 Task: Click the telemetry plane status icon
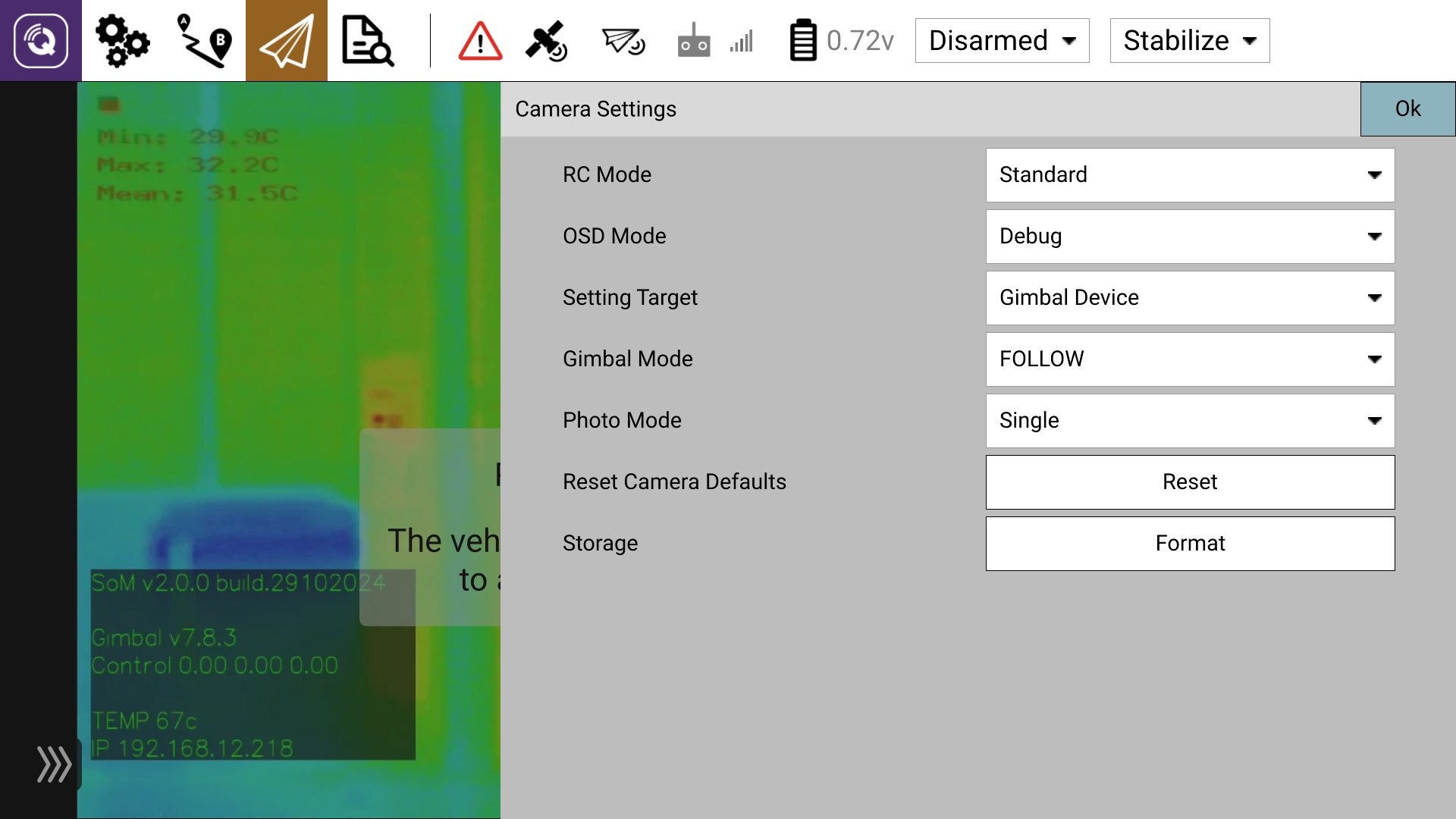[x=623, y=41]
